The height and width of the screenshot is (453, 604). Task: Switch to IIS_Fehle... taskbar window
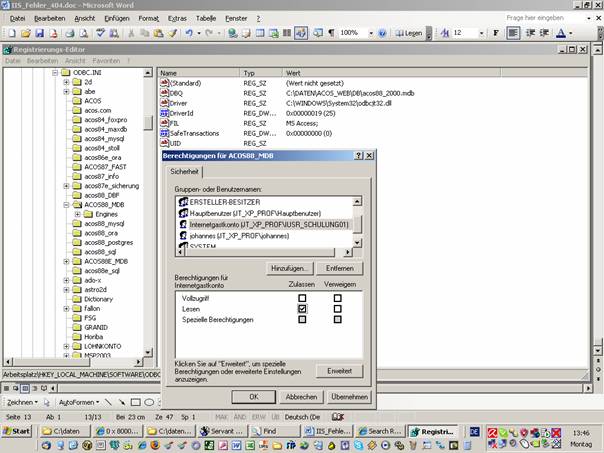328,431
